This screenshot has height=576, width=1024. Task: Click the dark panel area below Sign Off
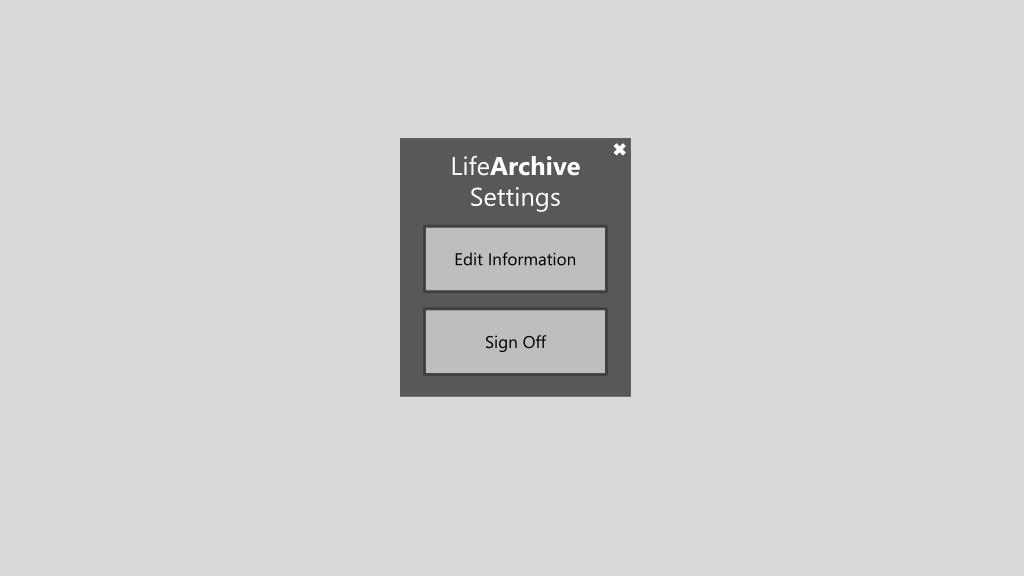pyautogui.click(x=515, y=386)
